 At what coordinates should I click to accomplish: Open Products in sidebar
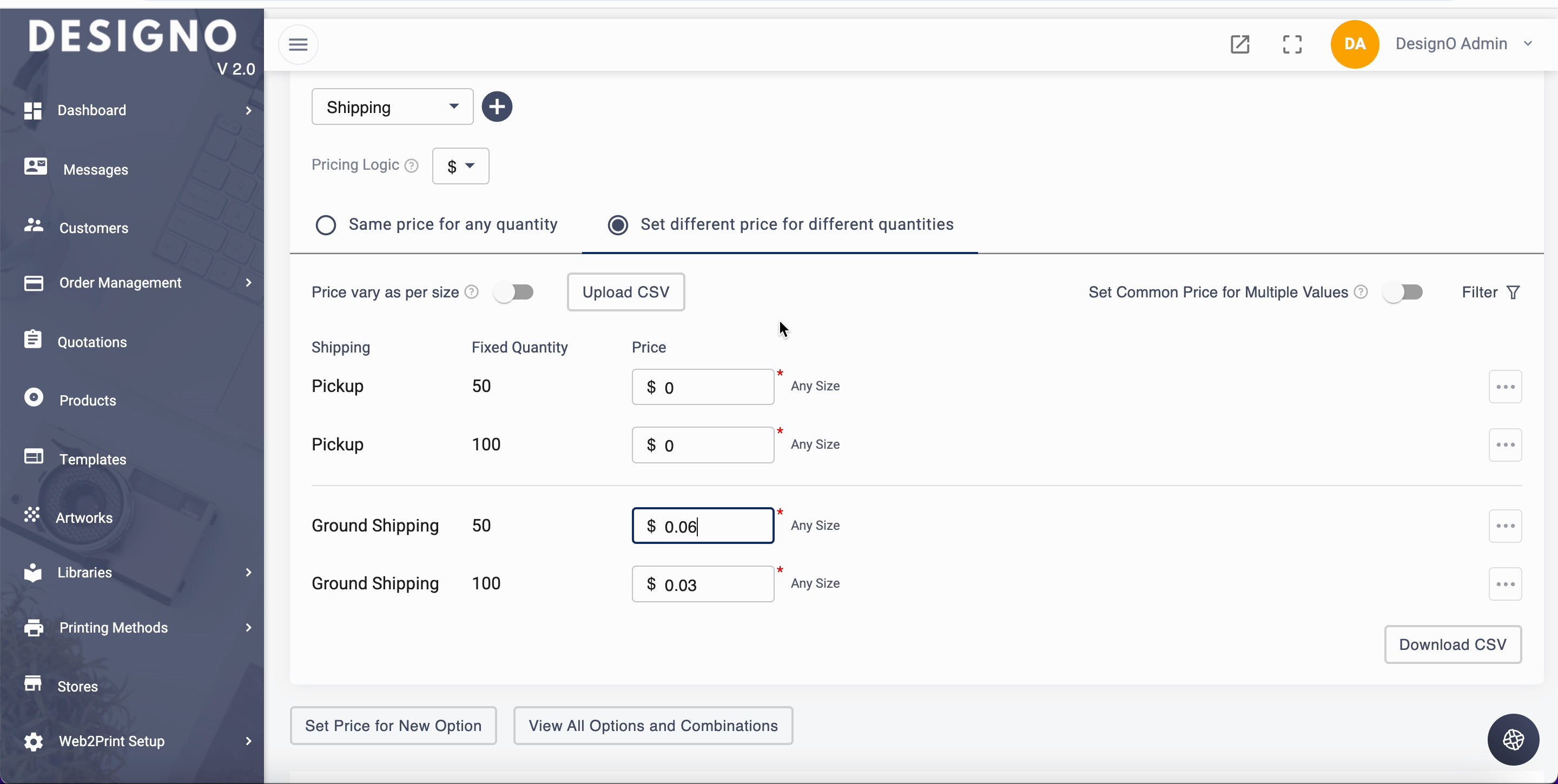[88, 400]
